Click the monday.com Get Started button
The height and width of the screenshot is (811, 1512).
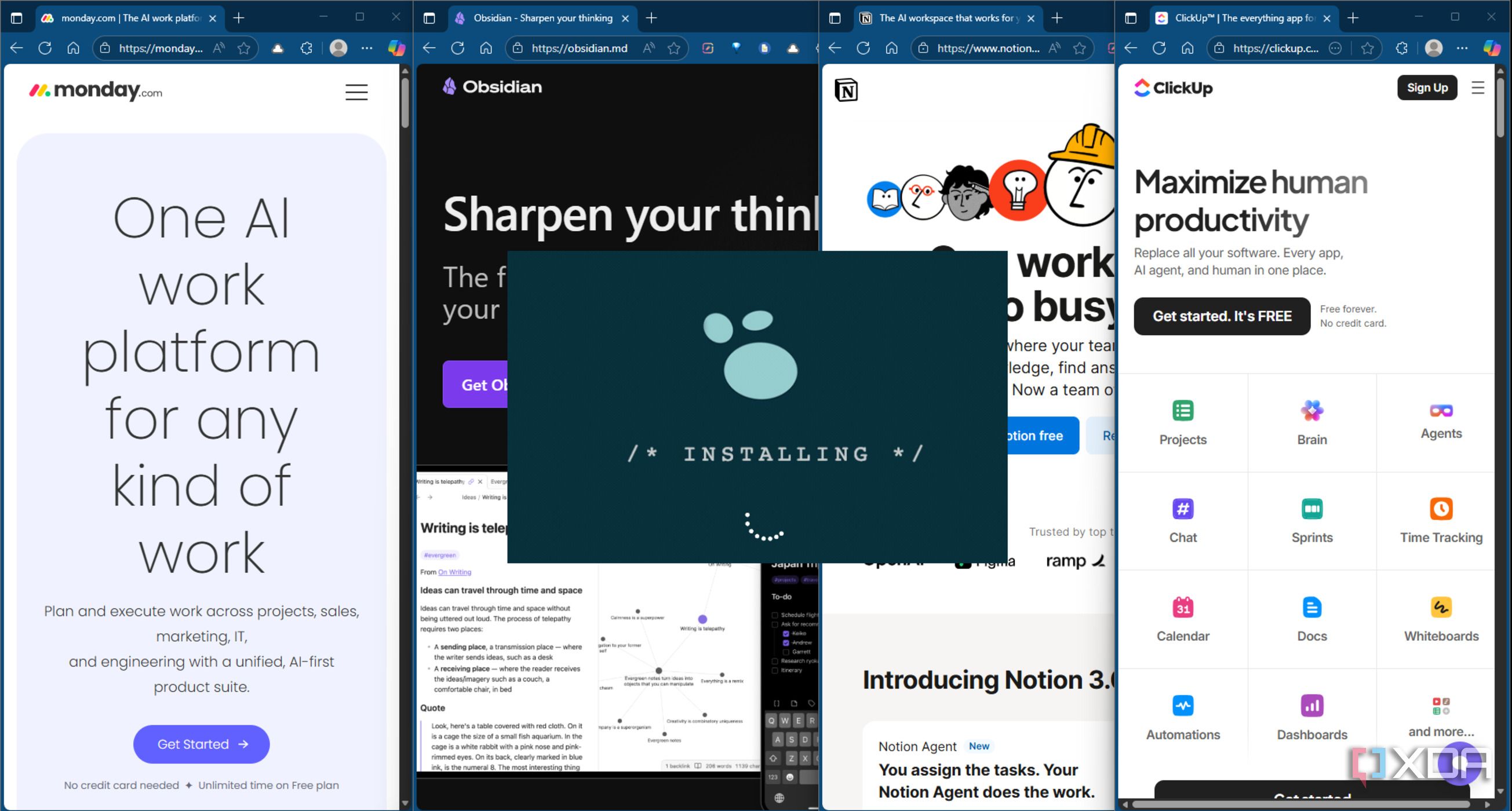pos(201,744)
